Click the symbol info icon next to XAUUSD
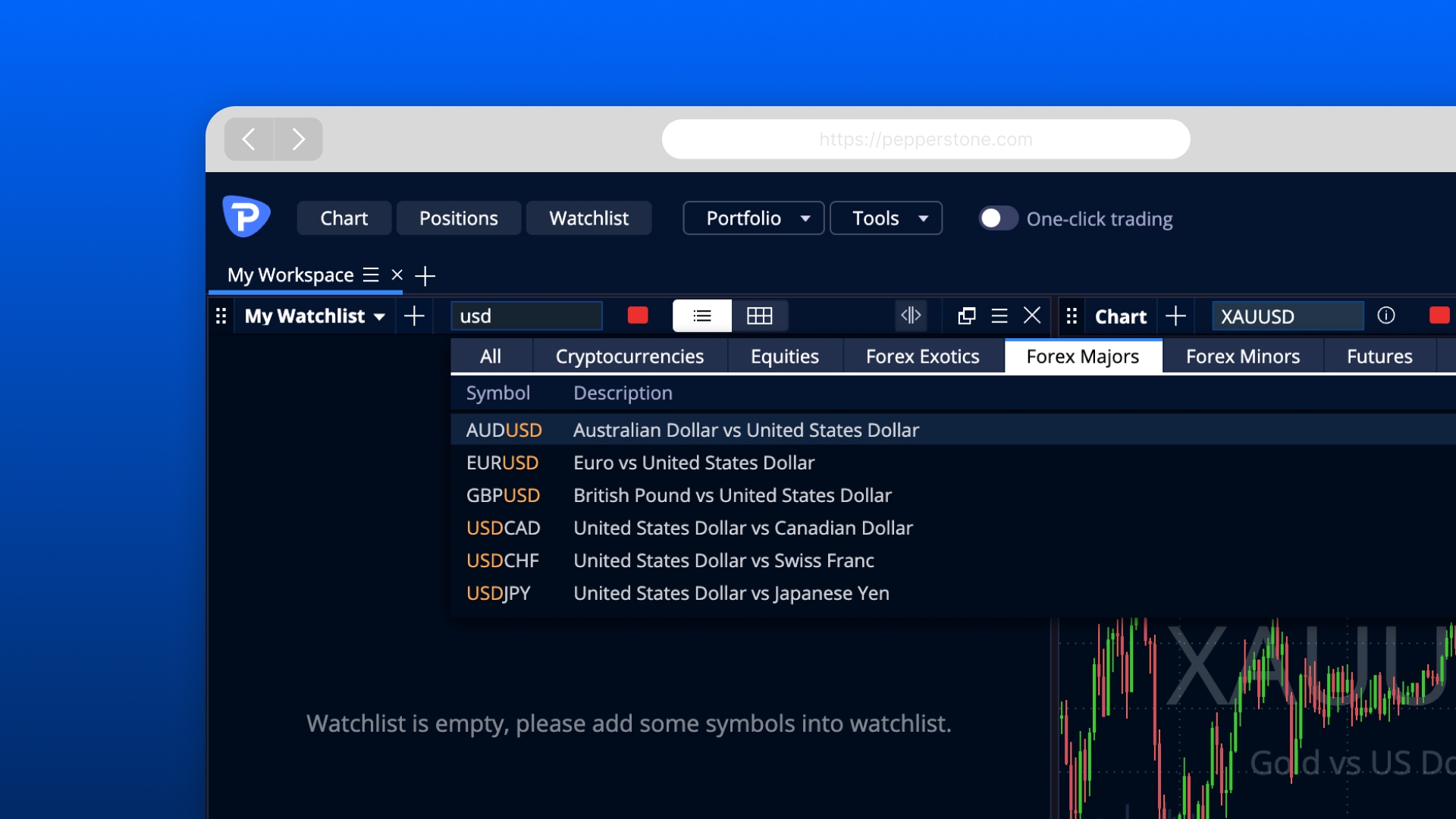 pyautogui.click(x=1385, y=315)
